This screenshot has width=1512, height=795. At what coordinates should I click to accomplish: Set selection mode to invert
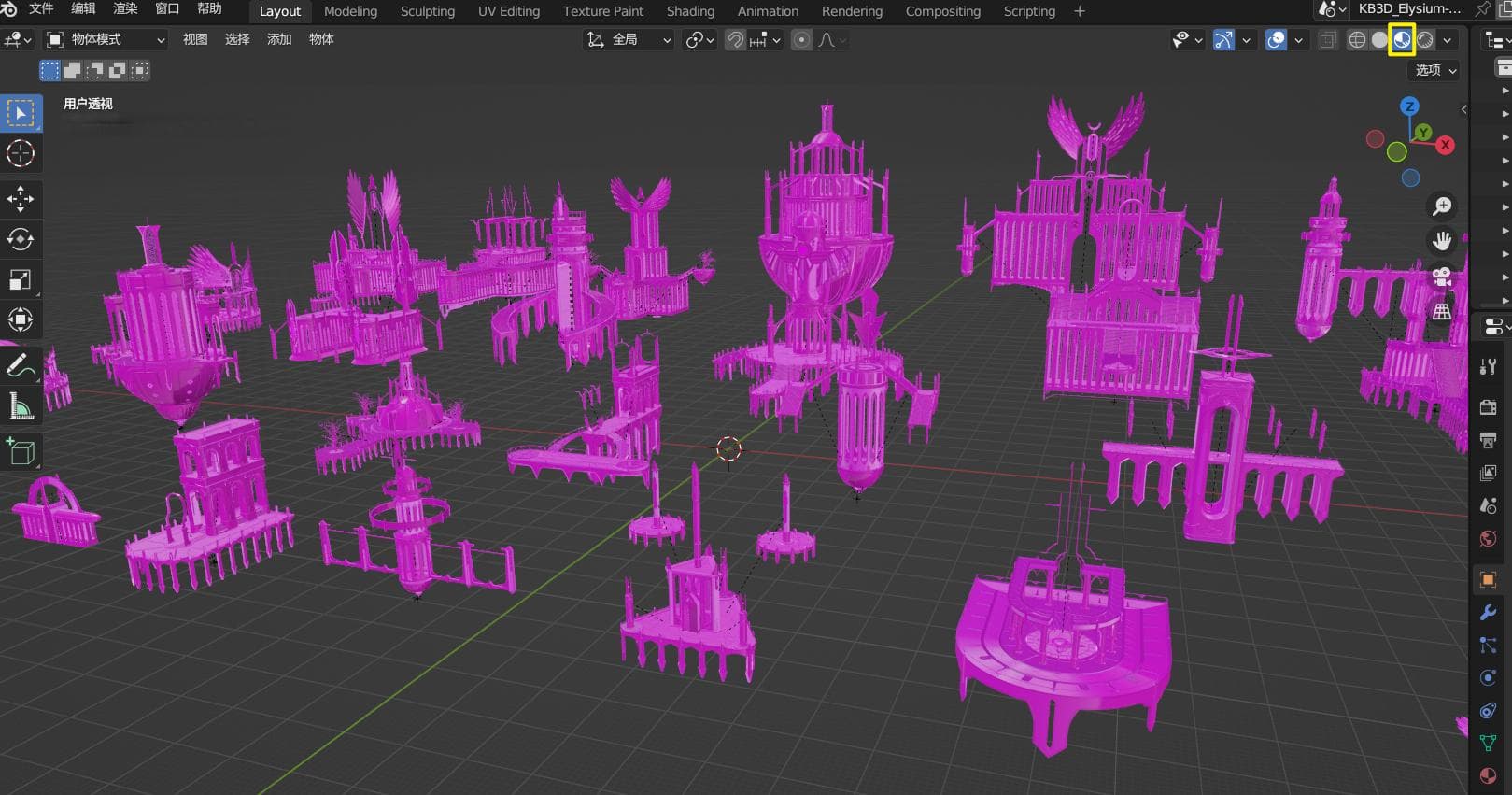point(118,70)
